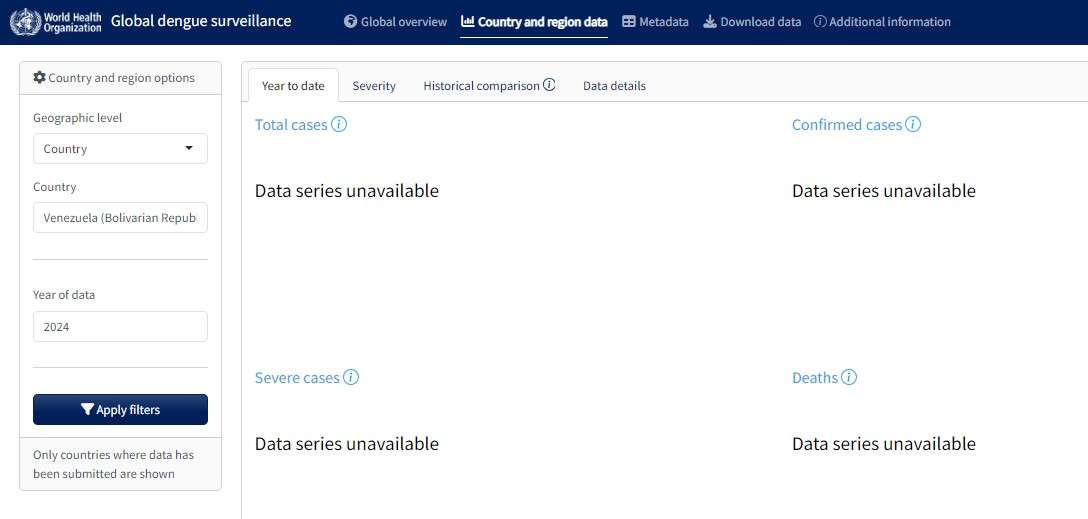This screenshot has width=1088, height=519.
Task: Open the Year of data selector
Action: 120,327
